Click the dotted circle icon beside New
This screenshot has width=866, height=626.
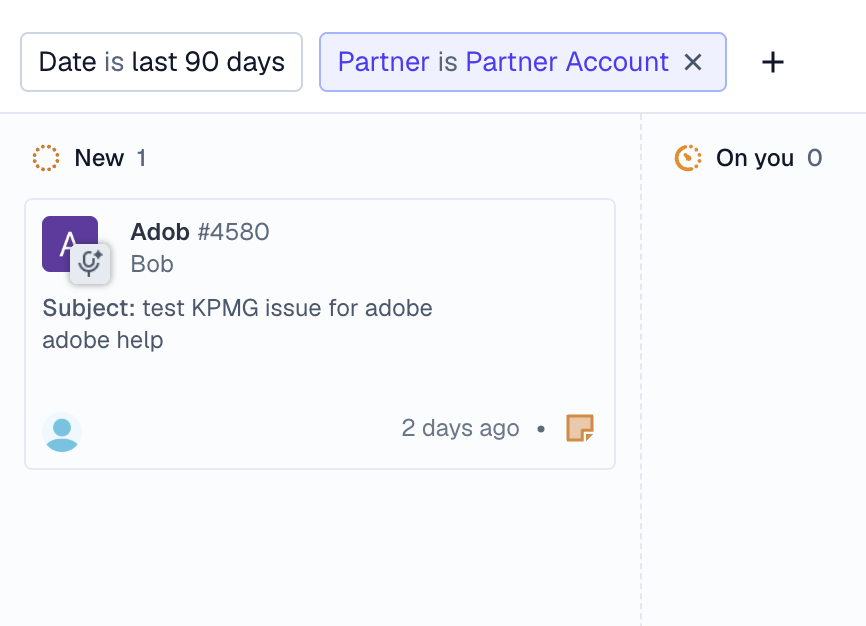tap(47, 157)
